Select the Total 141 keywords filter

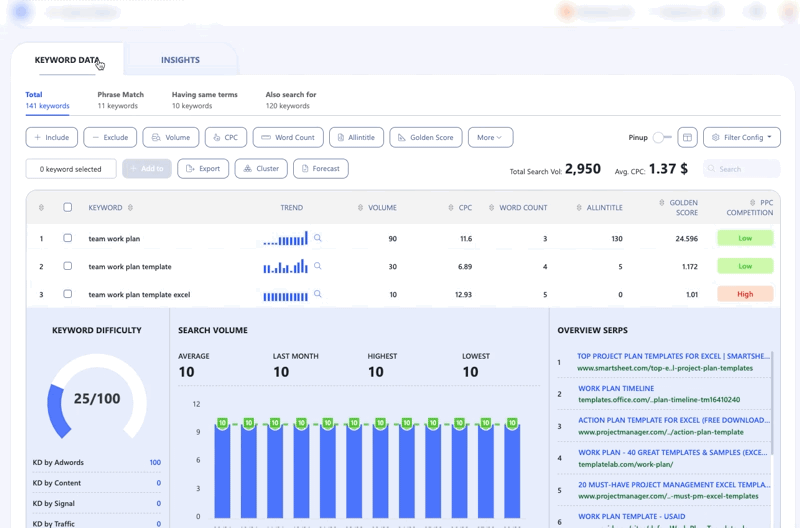pos(47,100)
